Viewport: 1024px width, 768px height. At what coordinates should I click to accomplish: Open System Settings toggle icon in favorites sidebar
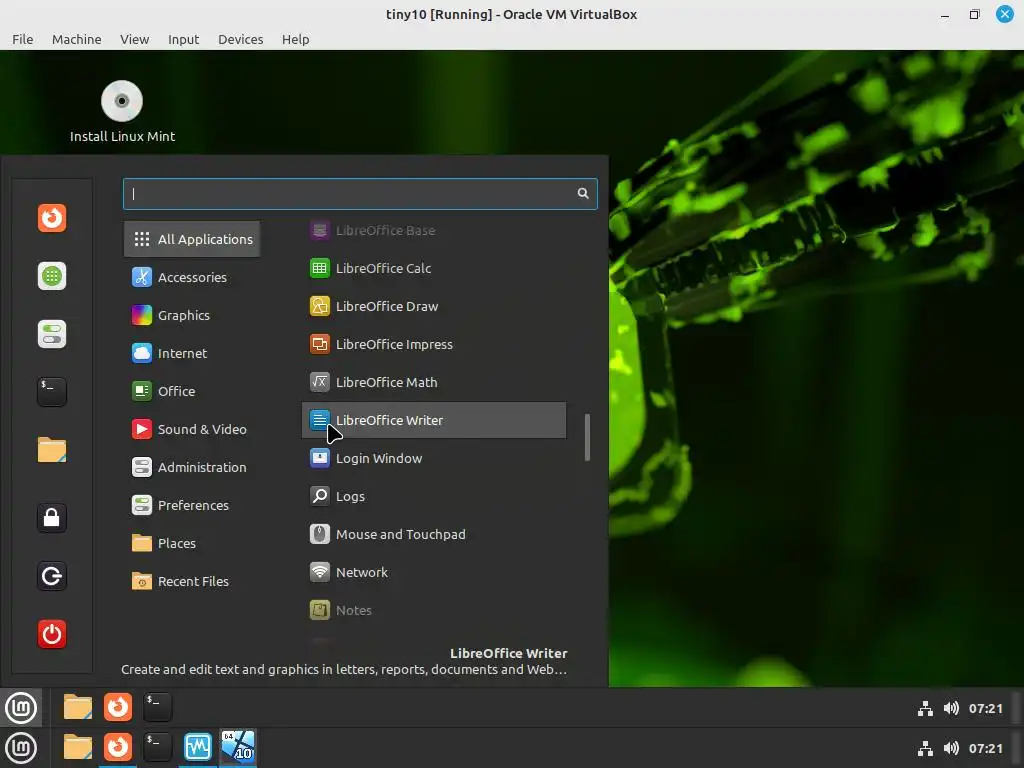(x=52, y=334)
